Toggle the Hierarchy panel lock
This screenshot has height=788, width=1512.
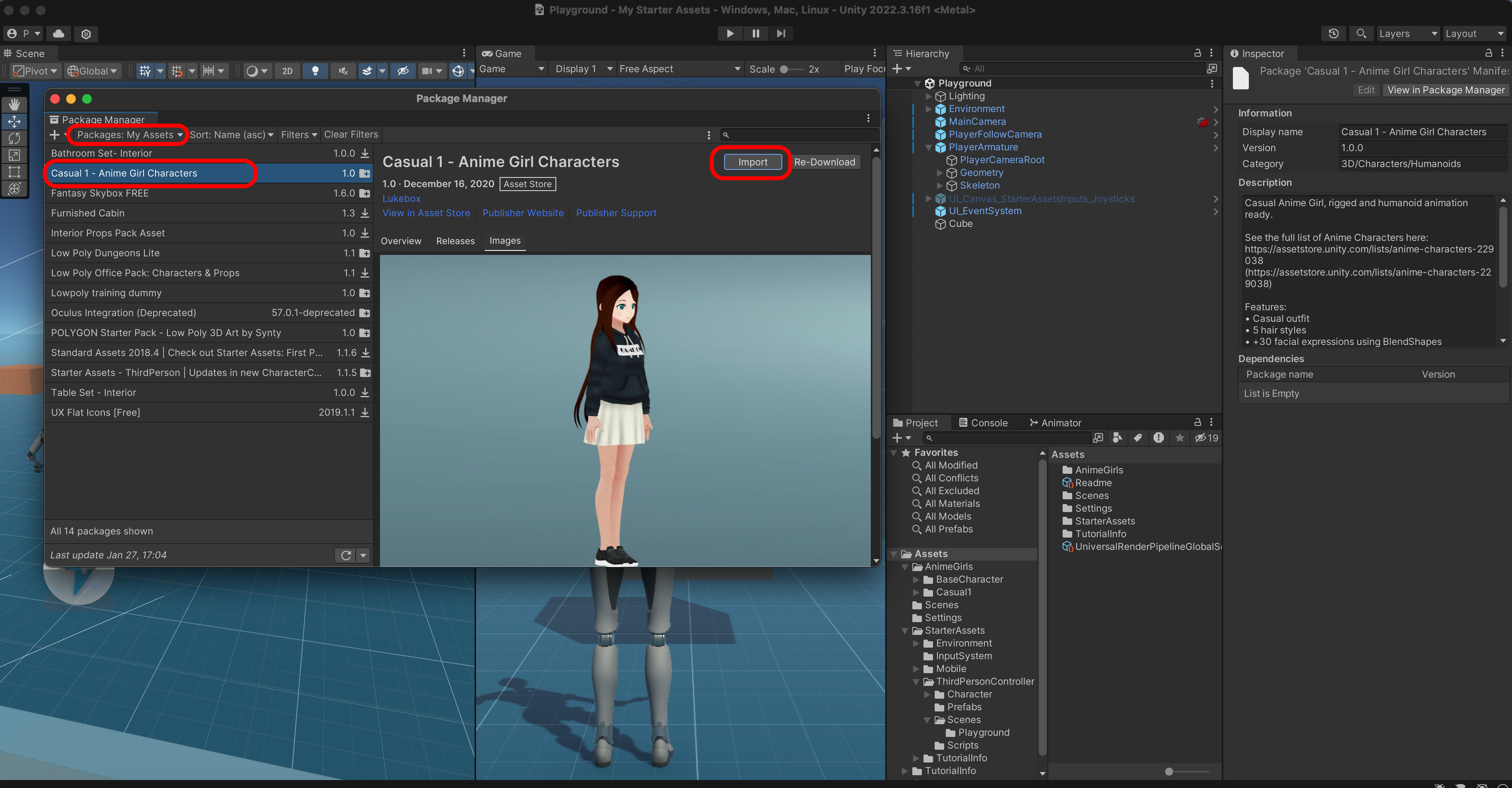1197,53
